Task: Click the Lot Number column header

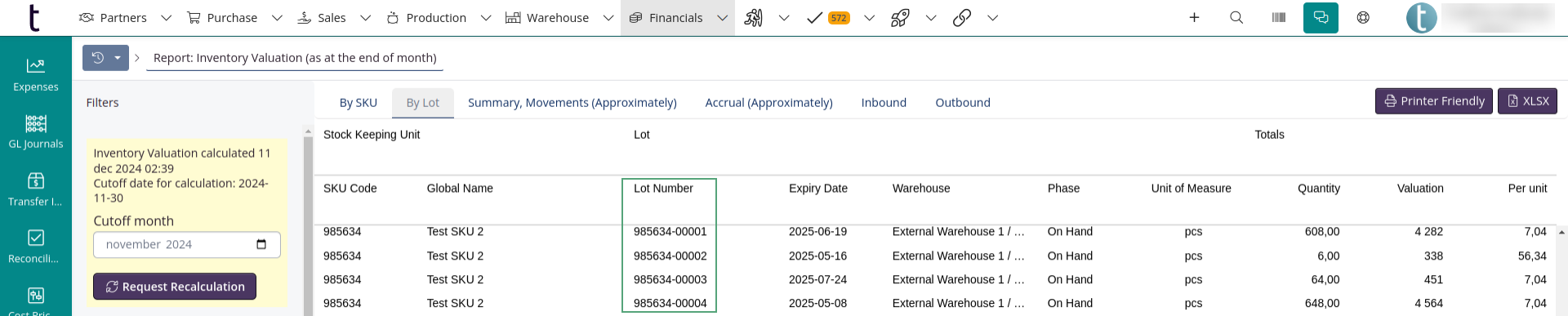Action: pyautogui.click(x=663, y=189)
